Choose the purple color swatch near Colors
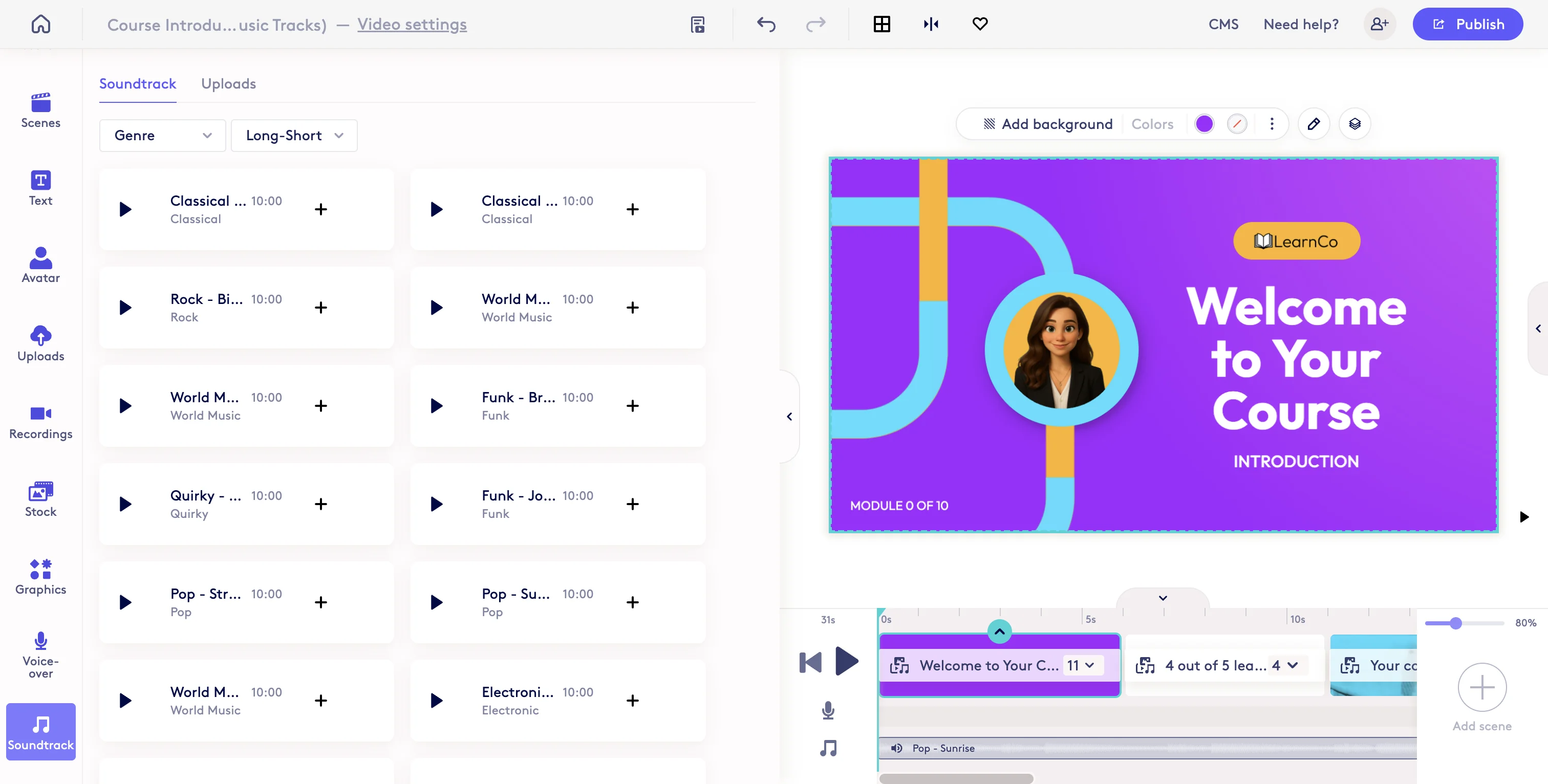 point(1205,124)
